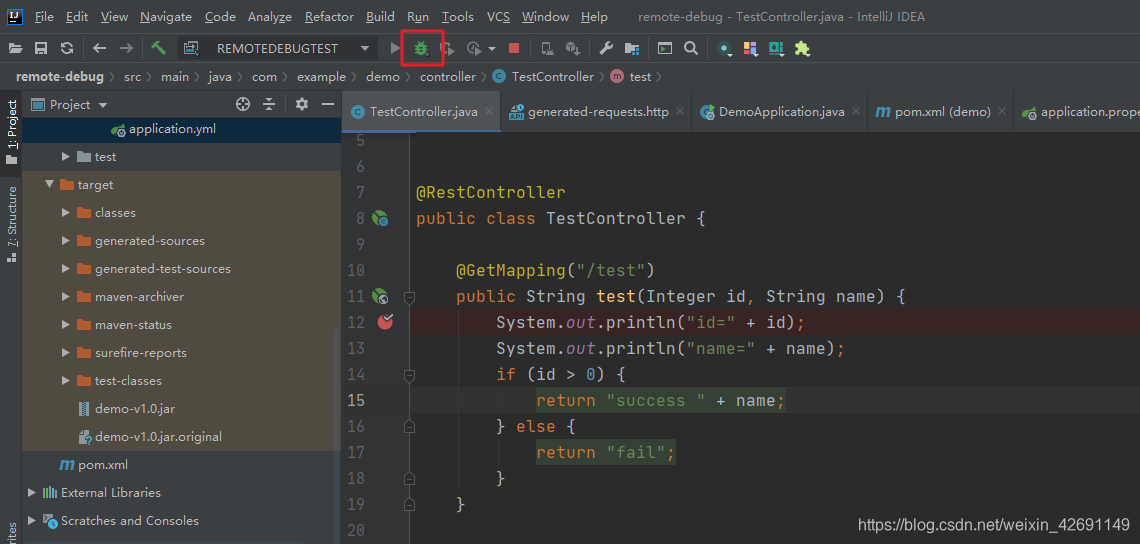The height and width of the screenshot is (544, 1140).
Task: Close the generated-requests.http tab
Action: click(680, 112)
